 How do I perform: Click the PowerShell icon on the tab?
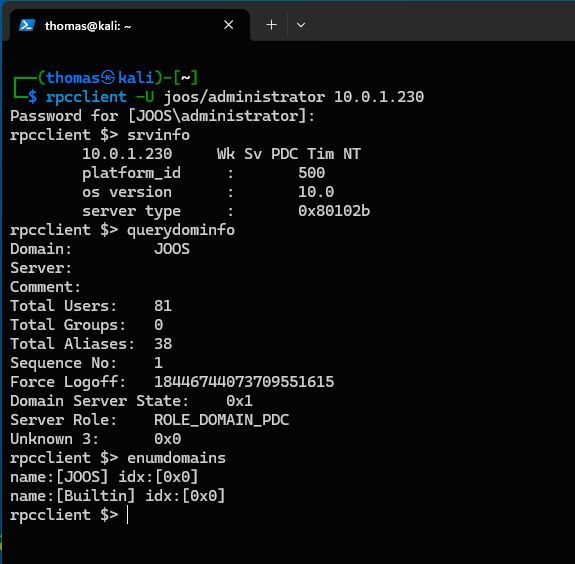[x=27, y=25]
